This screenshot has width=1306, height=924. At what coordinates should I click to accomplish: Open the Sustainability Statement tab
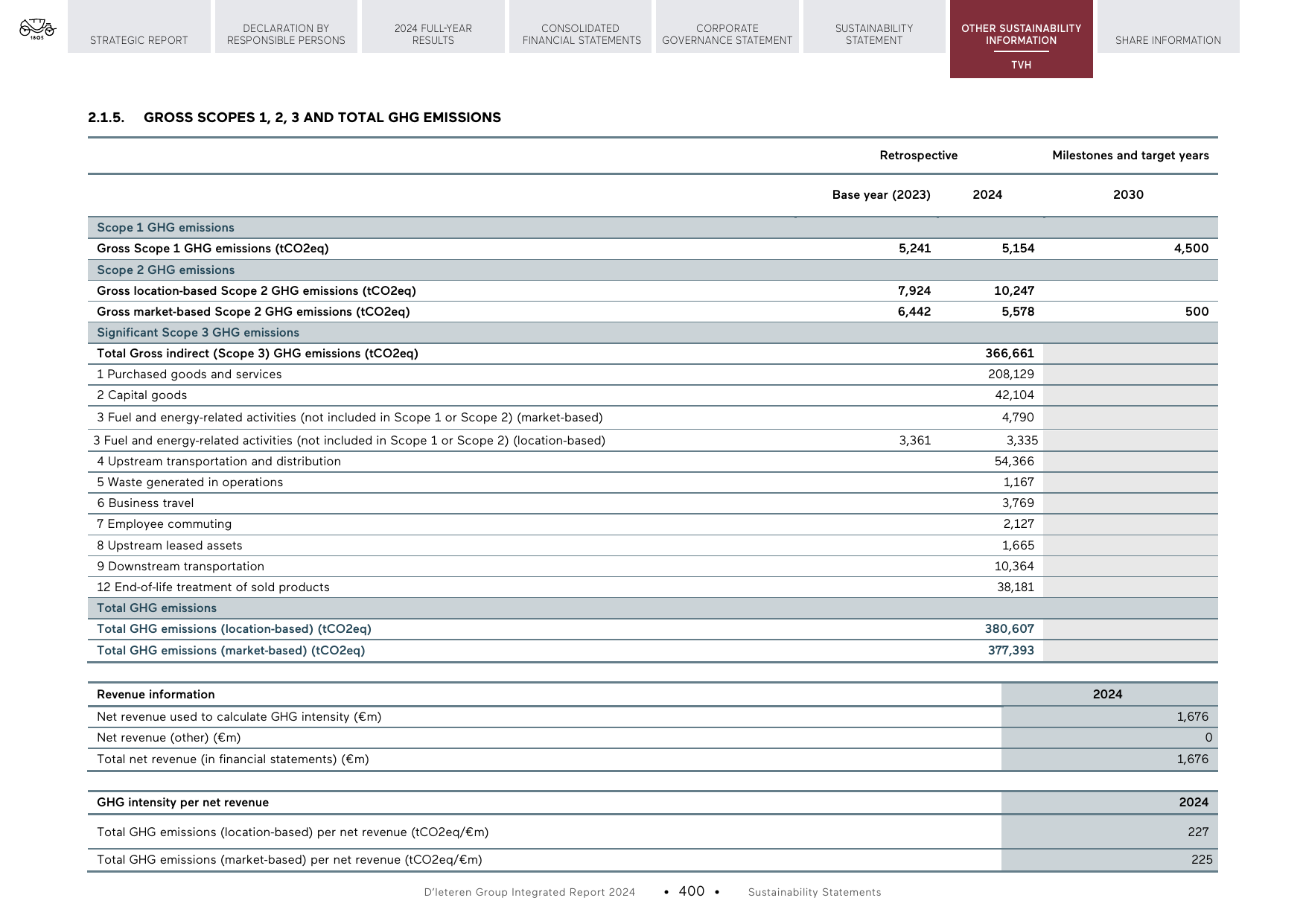pyautogui.click(x=874, y=27)
